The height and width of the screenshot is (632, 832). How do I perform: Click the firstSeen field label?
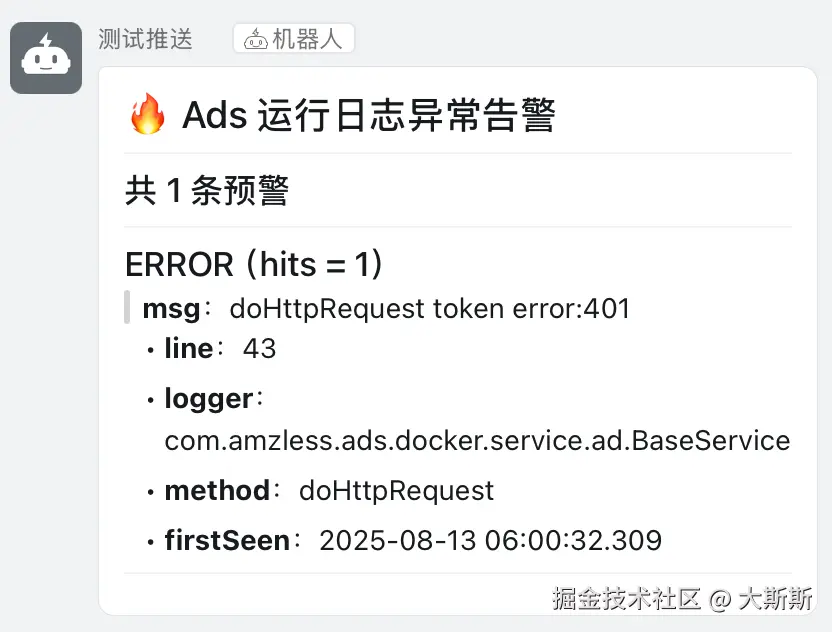226,541
